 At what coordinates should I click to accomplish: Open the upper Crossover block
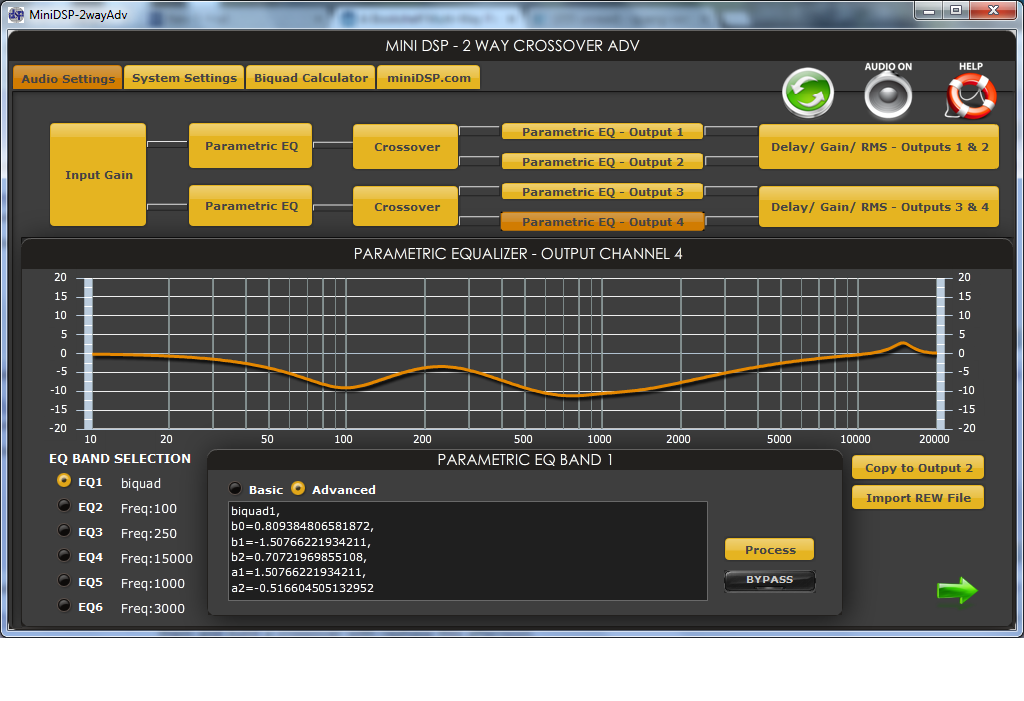tap(406, 147)
